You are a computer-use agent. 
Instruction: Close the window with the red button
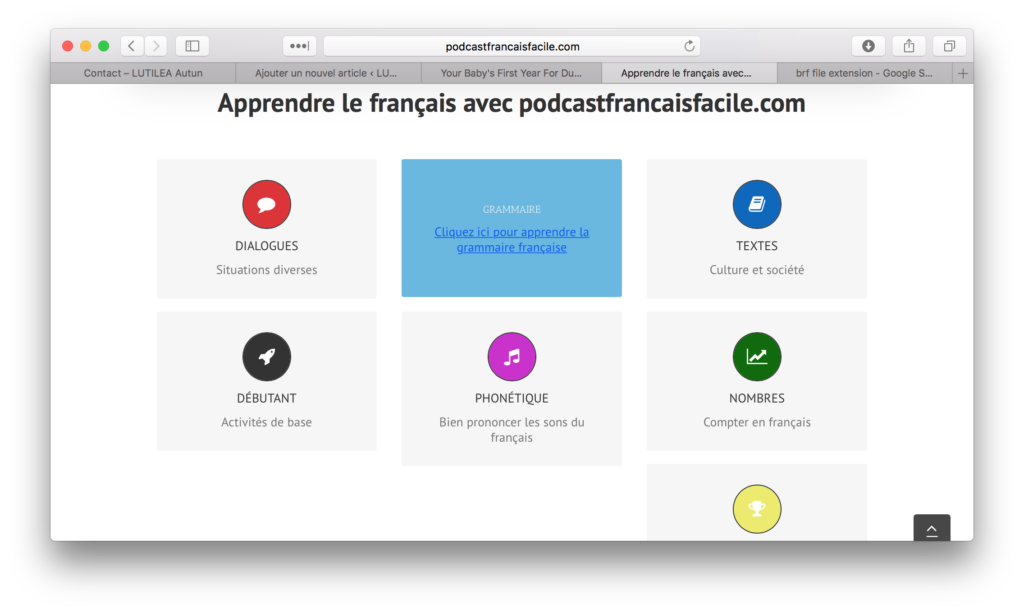point(67,46)
